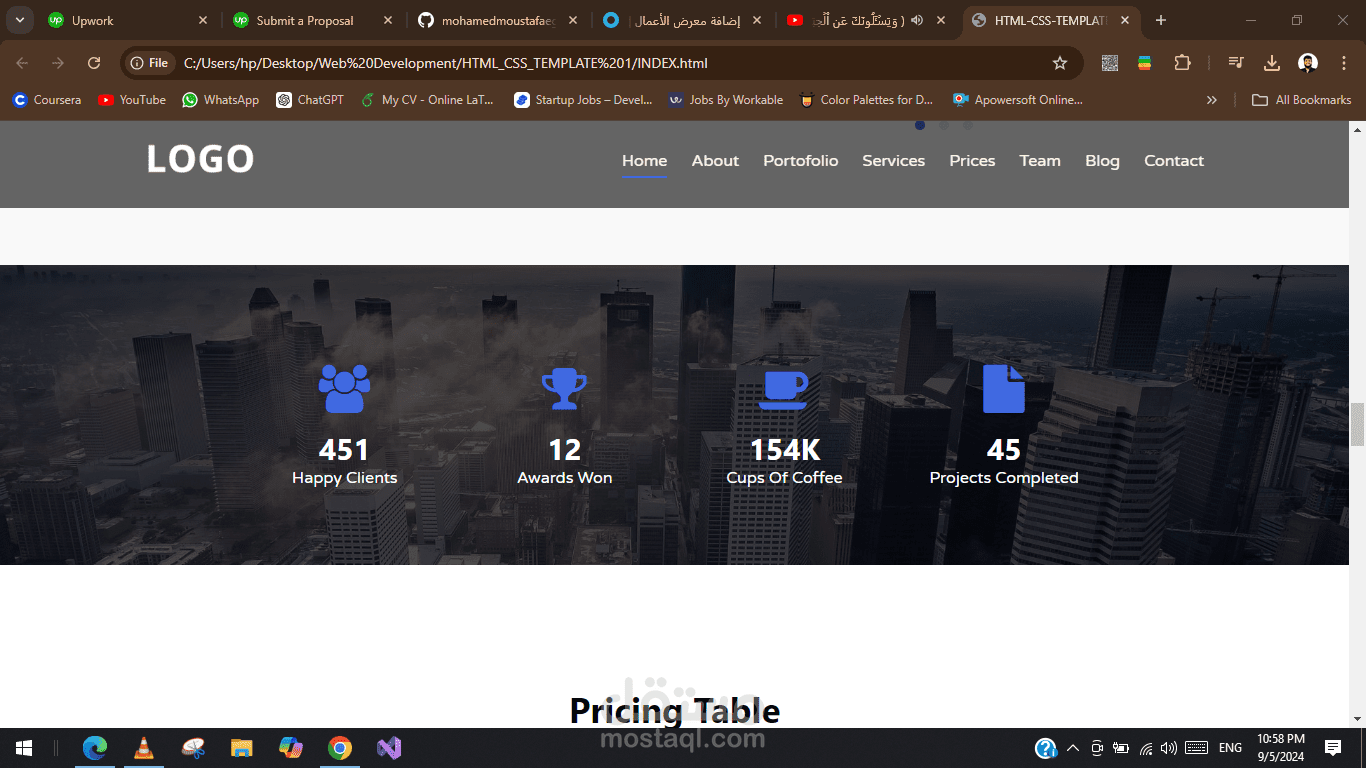Open the Portofolio nav link
1366x768 pixels.
tap(800, 161)
